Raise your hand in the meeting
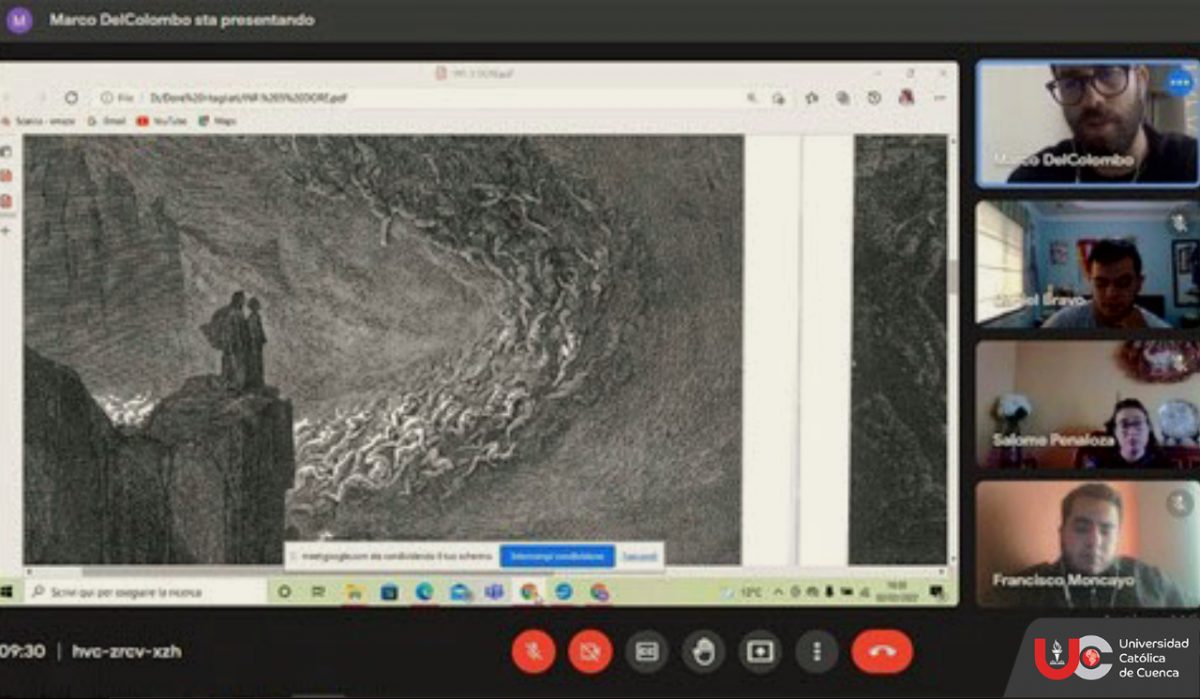 tap(704, 652)
